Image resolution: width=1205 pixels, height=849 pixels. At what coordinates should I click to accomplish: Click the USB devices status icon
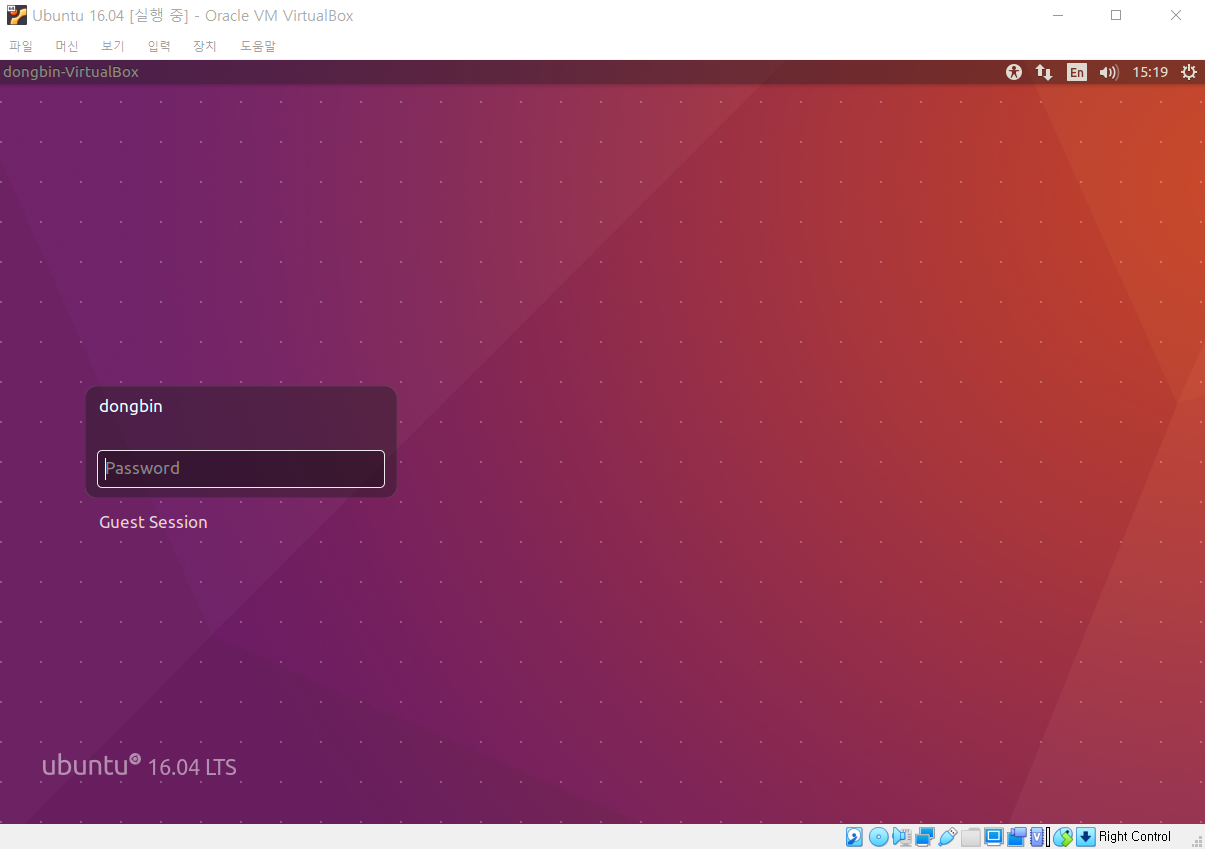coord(948,837)
